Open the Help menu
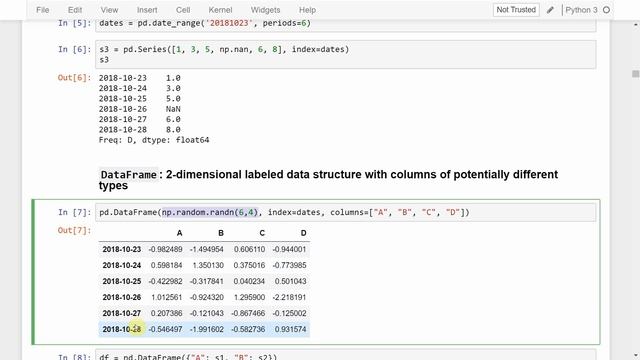This screenshot has height=360, width=640. 307,10
